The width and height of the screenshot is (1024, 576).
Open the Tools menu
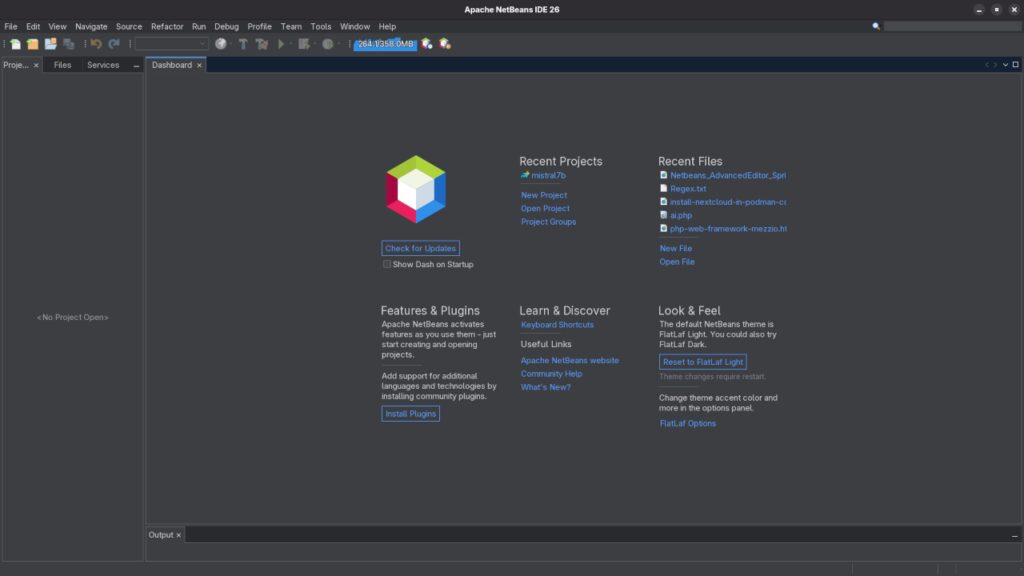pos(320,26)
